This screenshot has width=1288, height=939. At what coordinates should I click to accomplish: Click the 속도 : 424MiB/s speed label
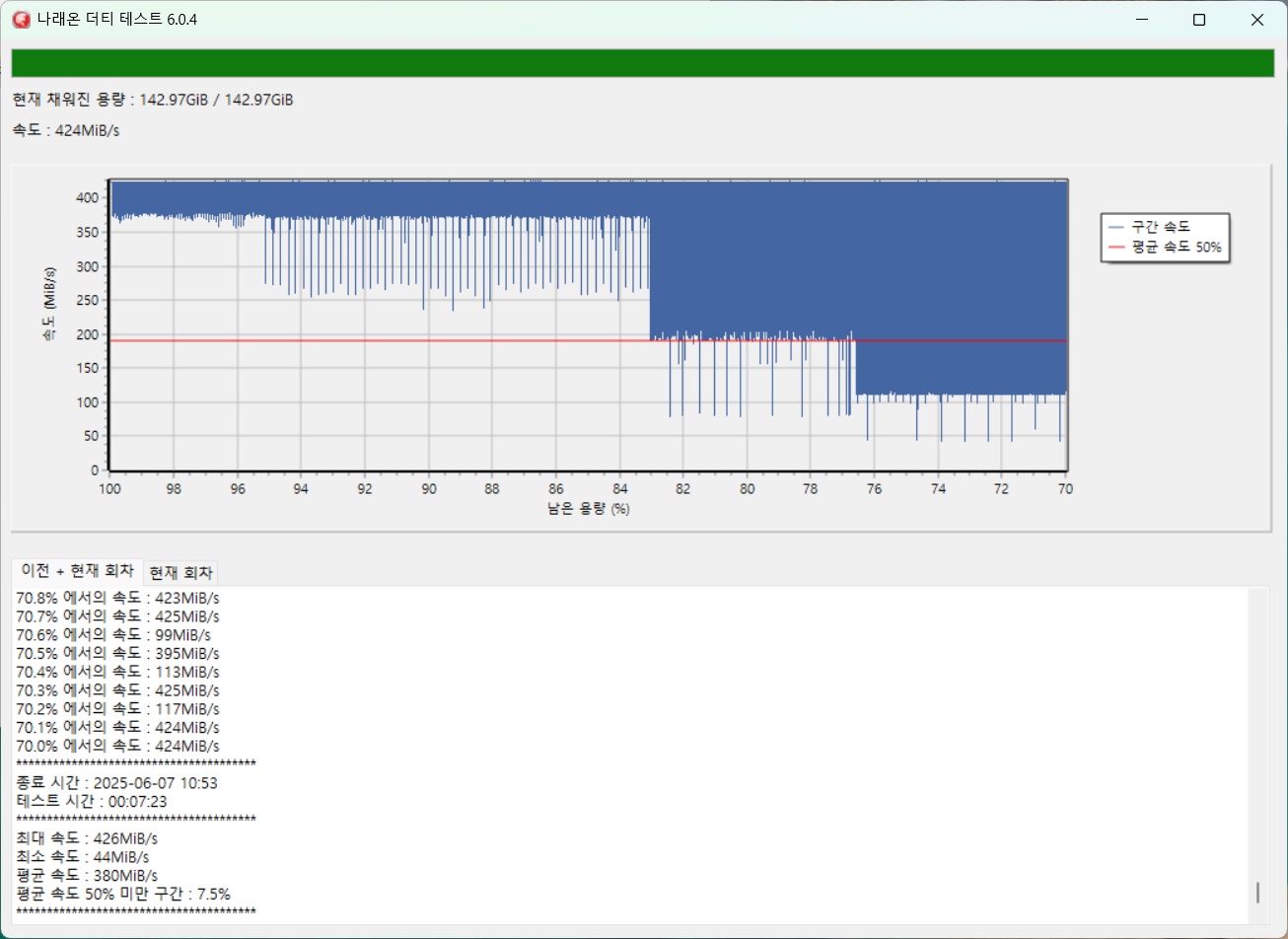click(x=66, y=131)
